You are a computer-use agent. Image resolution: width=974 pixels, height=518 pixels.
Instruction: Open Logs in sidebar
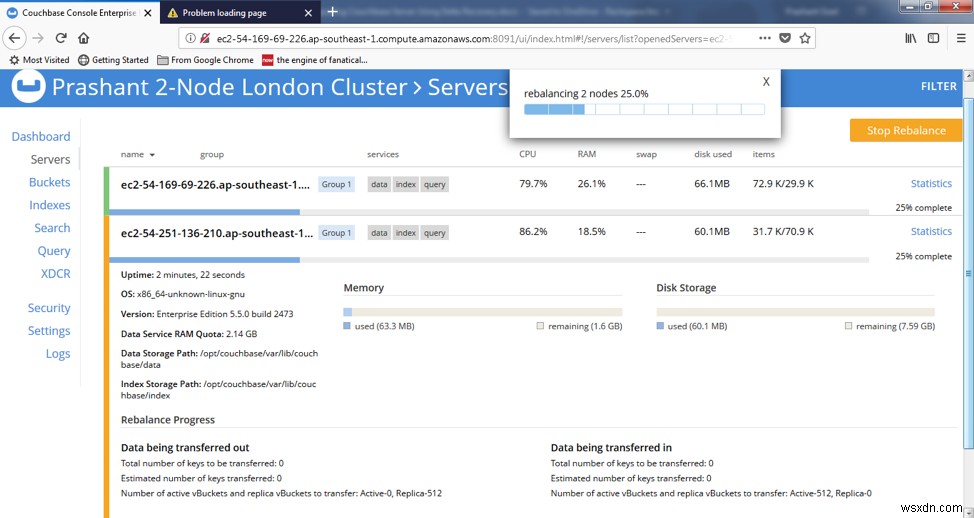pos(58,353)
